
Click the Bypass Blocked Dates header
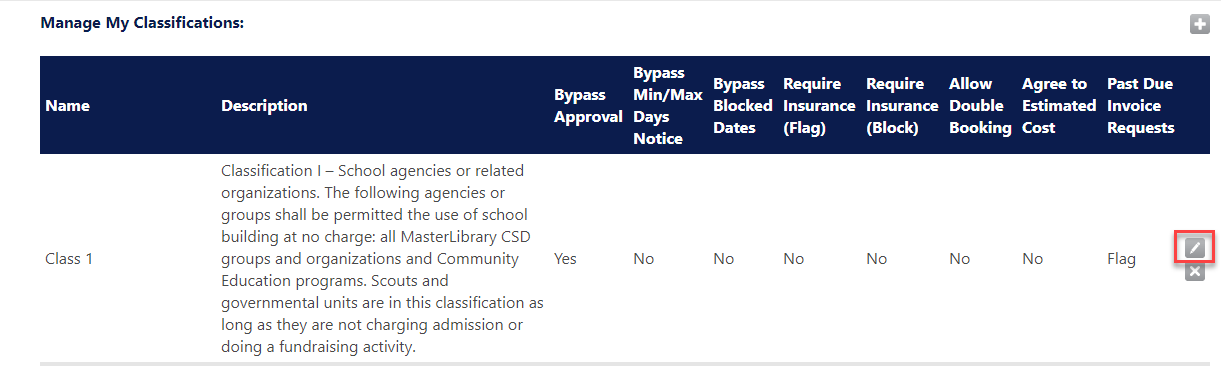743,106
